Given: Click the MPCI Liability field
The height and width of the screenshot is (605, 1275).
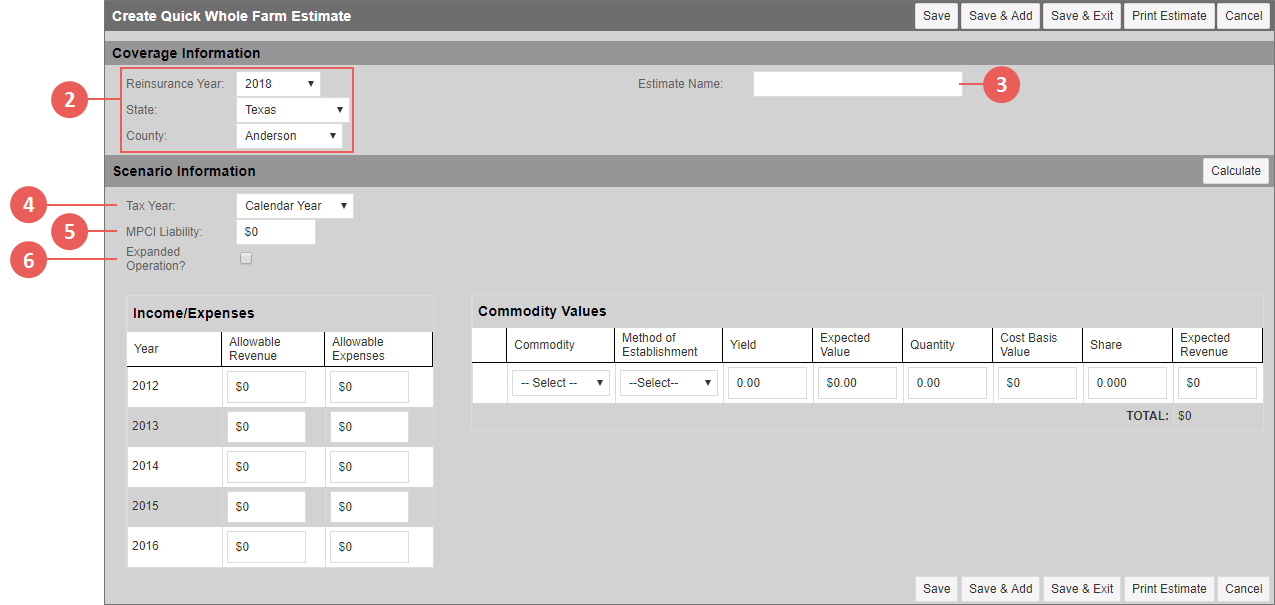Looking at the screenshot, I should click(275, 231).
